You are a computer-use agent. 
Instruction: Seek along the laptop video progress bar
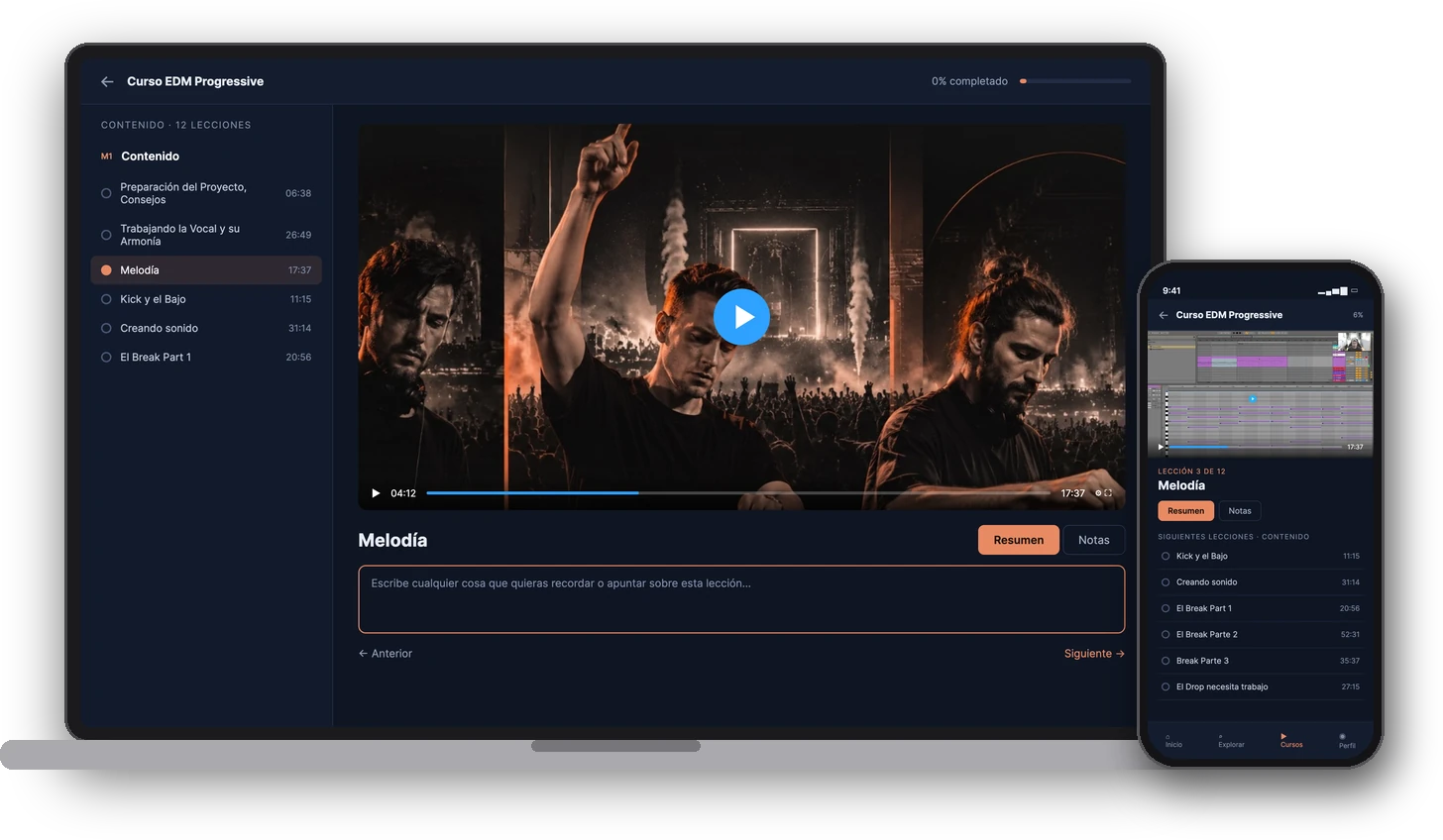coord(738,492)
